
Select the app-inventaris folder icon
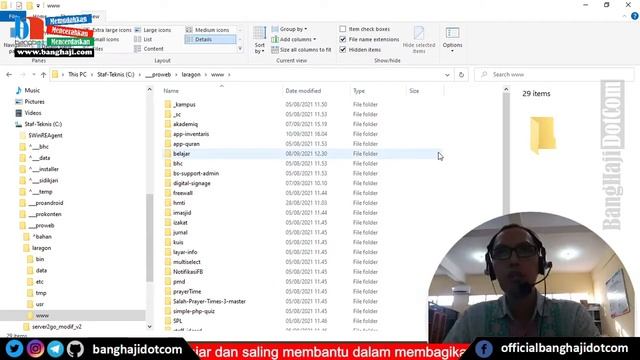point(168,134)
